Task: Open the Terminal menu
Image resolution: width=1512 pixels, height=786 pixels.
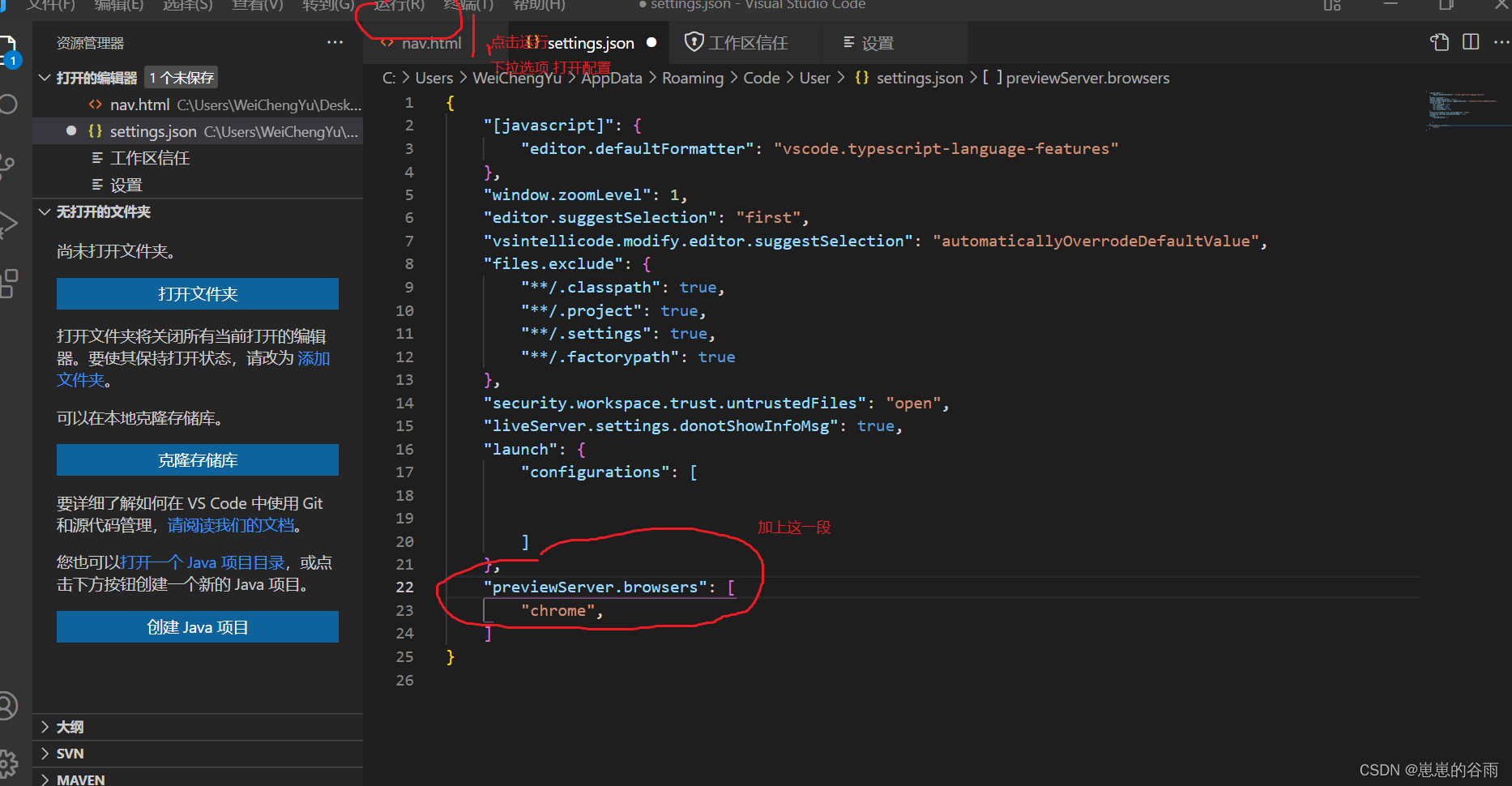Action: point(468,5)
